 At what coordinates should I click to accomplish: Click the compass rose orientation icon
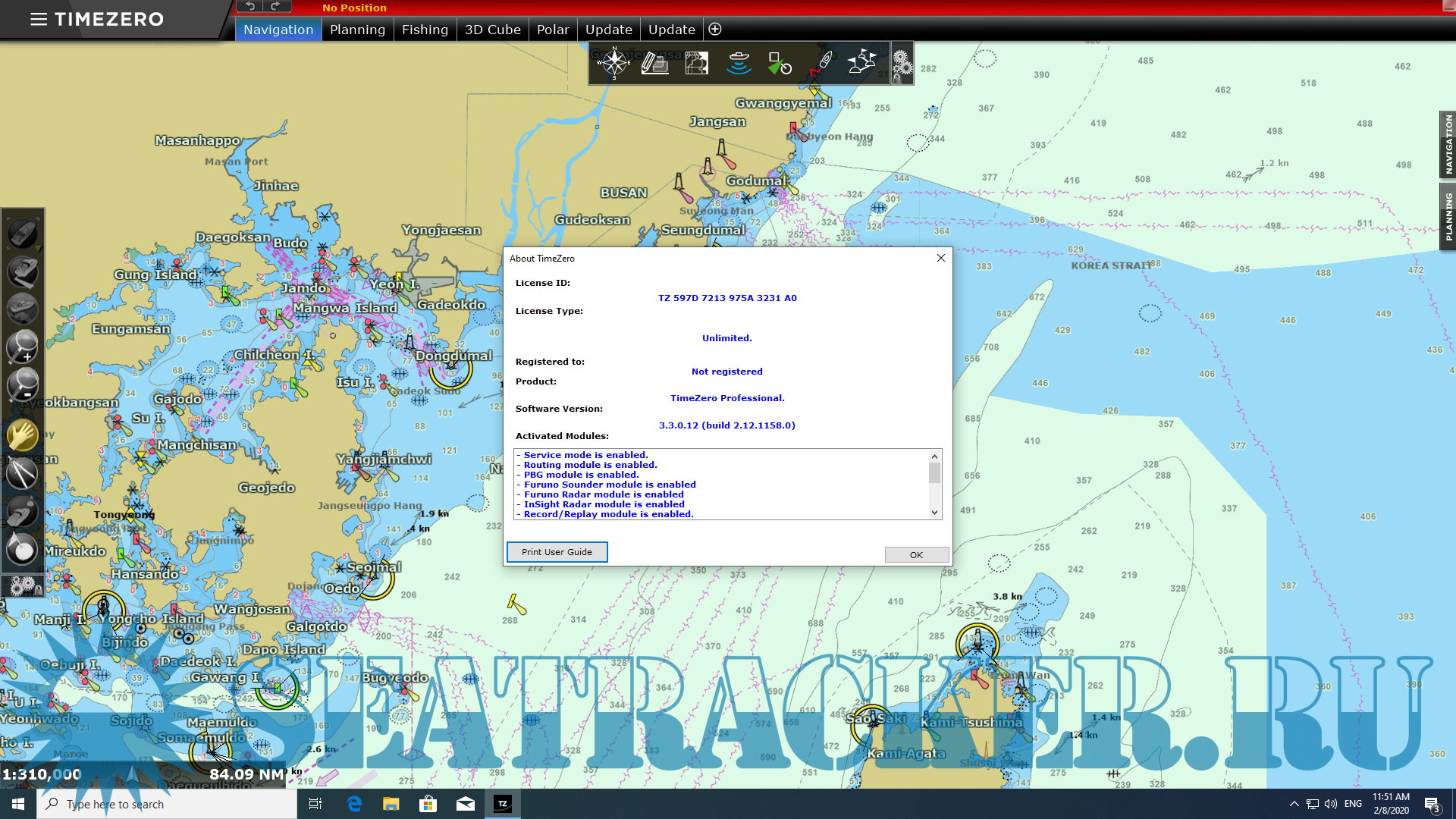(x=613, y=63)
